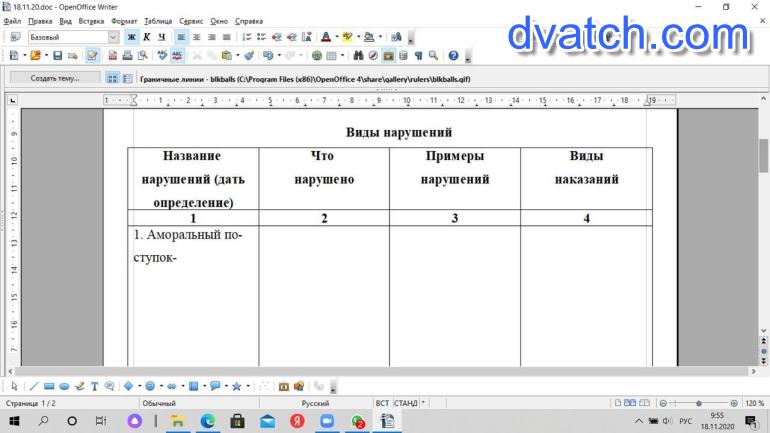This screenshot has height=433, width=770.
Task: Toggle italic formatting (K button)
Action: pyautogui.click(x=146, y=37)
